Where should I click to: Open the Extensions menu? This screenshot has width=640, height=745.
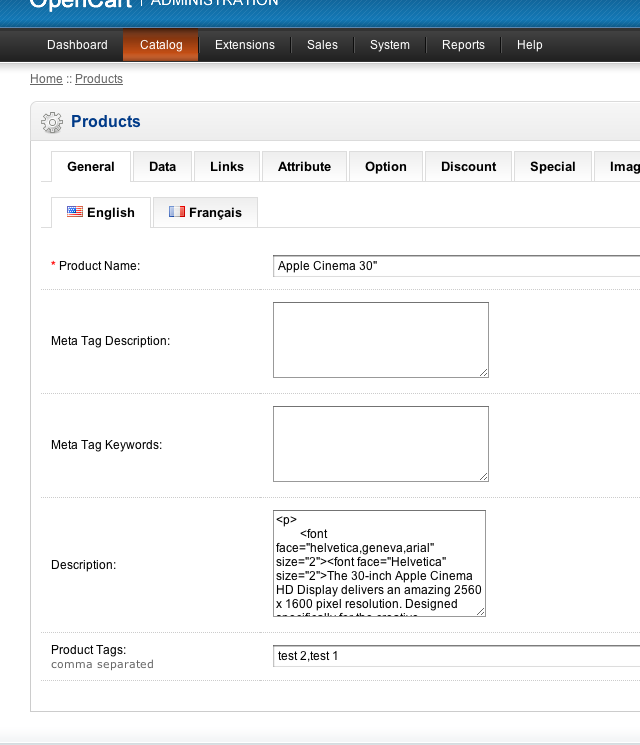click(x=245, y=45)
